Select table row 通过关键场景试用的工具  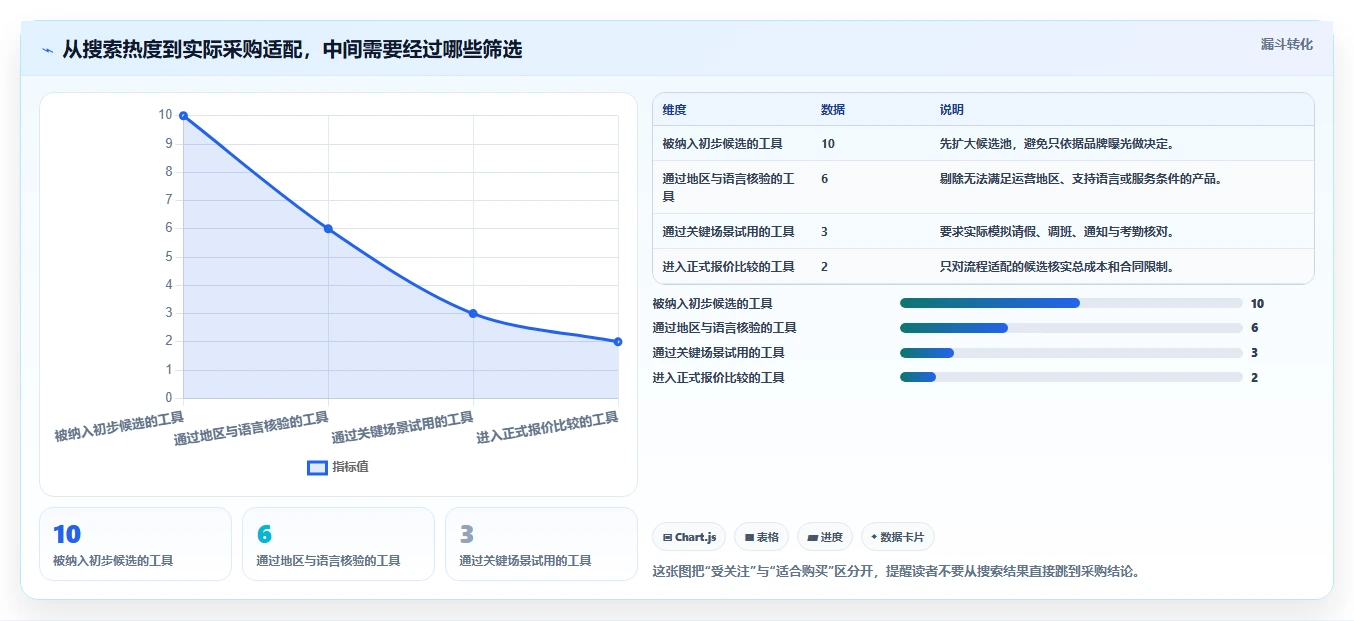[x=983, y=231]
